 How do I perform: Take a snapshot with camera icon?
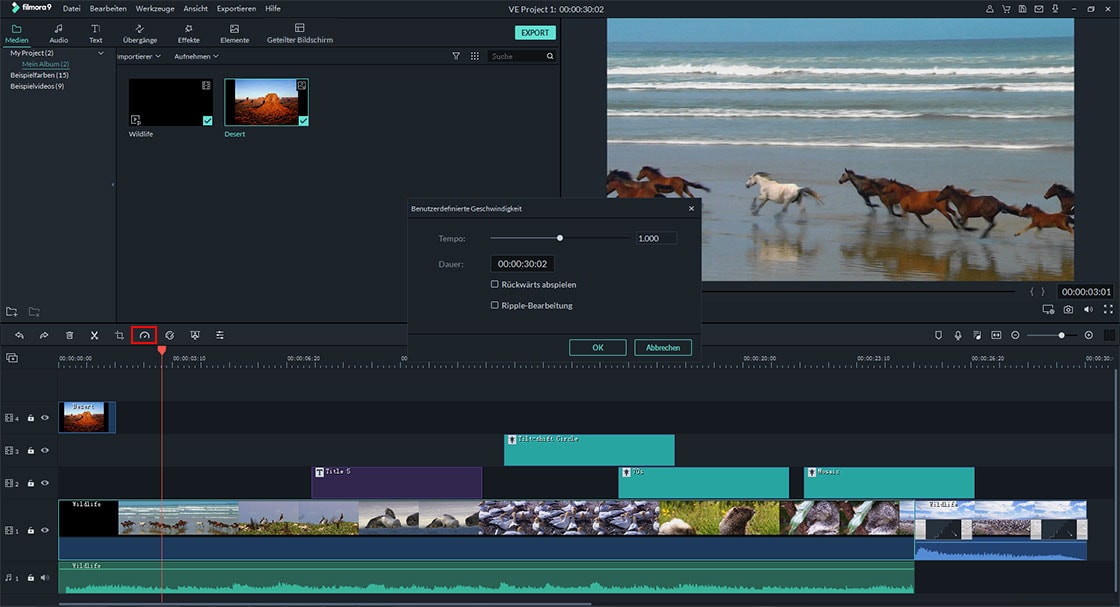[x=1068, y=309]
